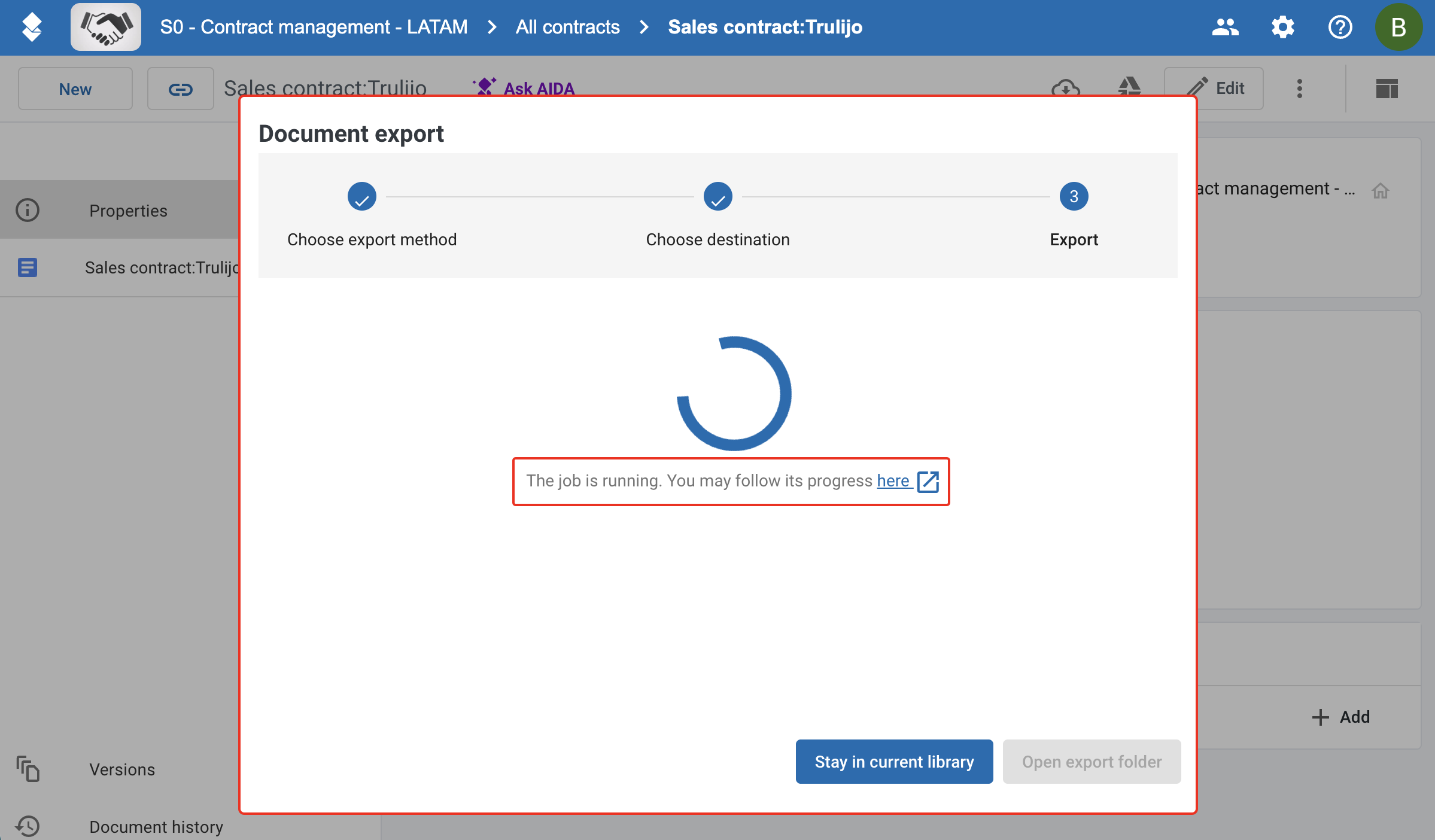The height and width of the screenshot is (840, 1435).
Task: Click Export step number 3 circle
Action: 1074,196
